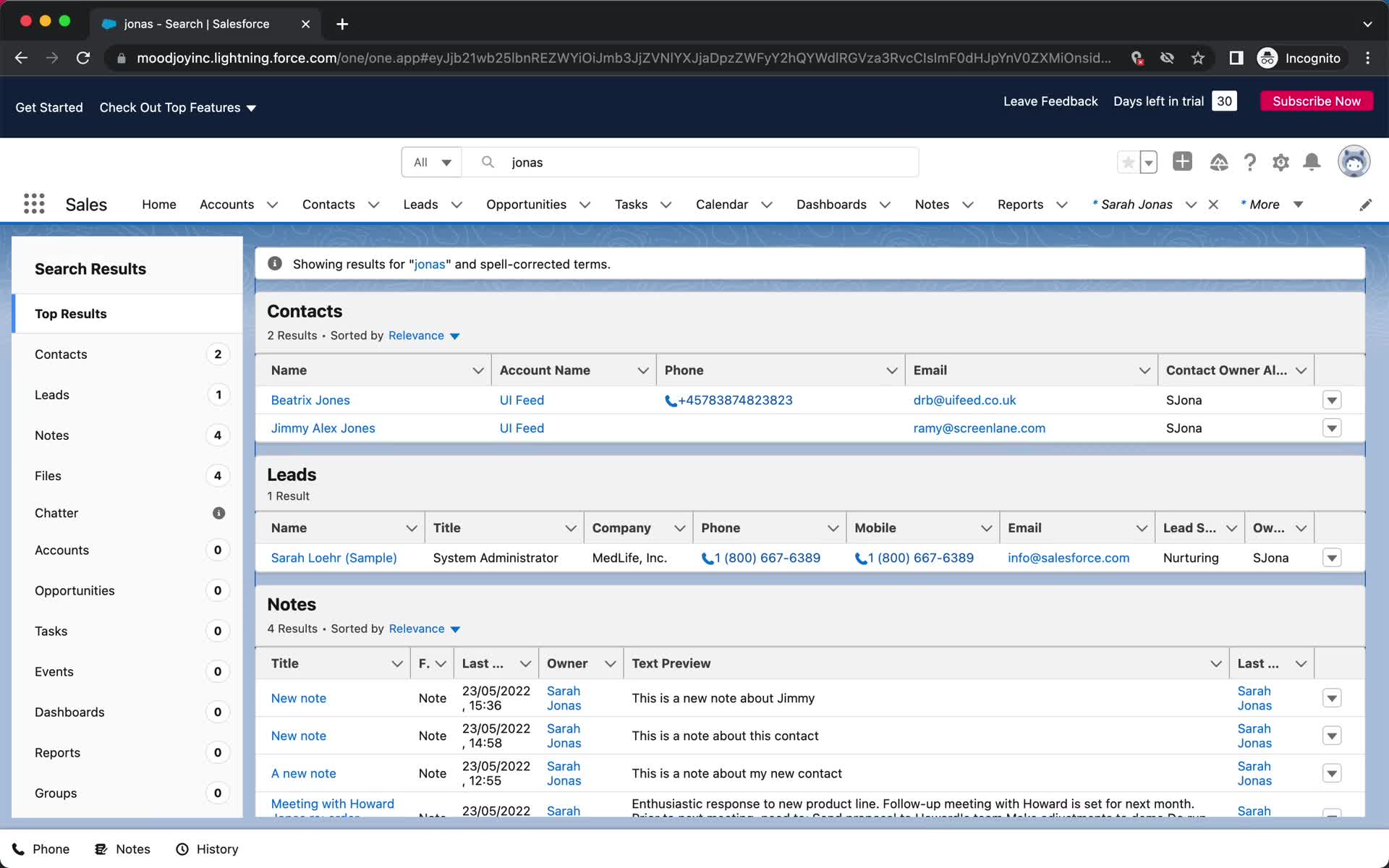This screenshot has height=868, width=1389.
Task: Click the "jonas" link in results banner
Action: [x=430, y=264]
